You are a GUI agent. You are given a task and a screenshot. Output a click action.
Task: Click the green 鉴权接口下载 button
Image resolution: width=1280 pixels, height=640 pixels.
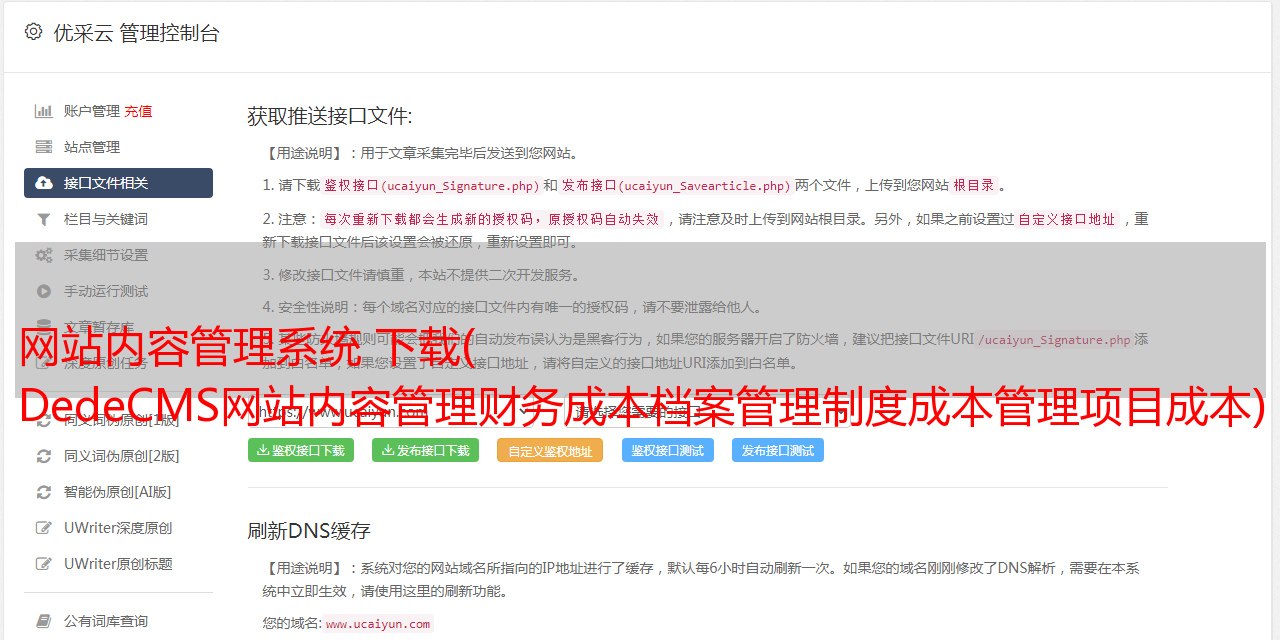tap(301, 450)
